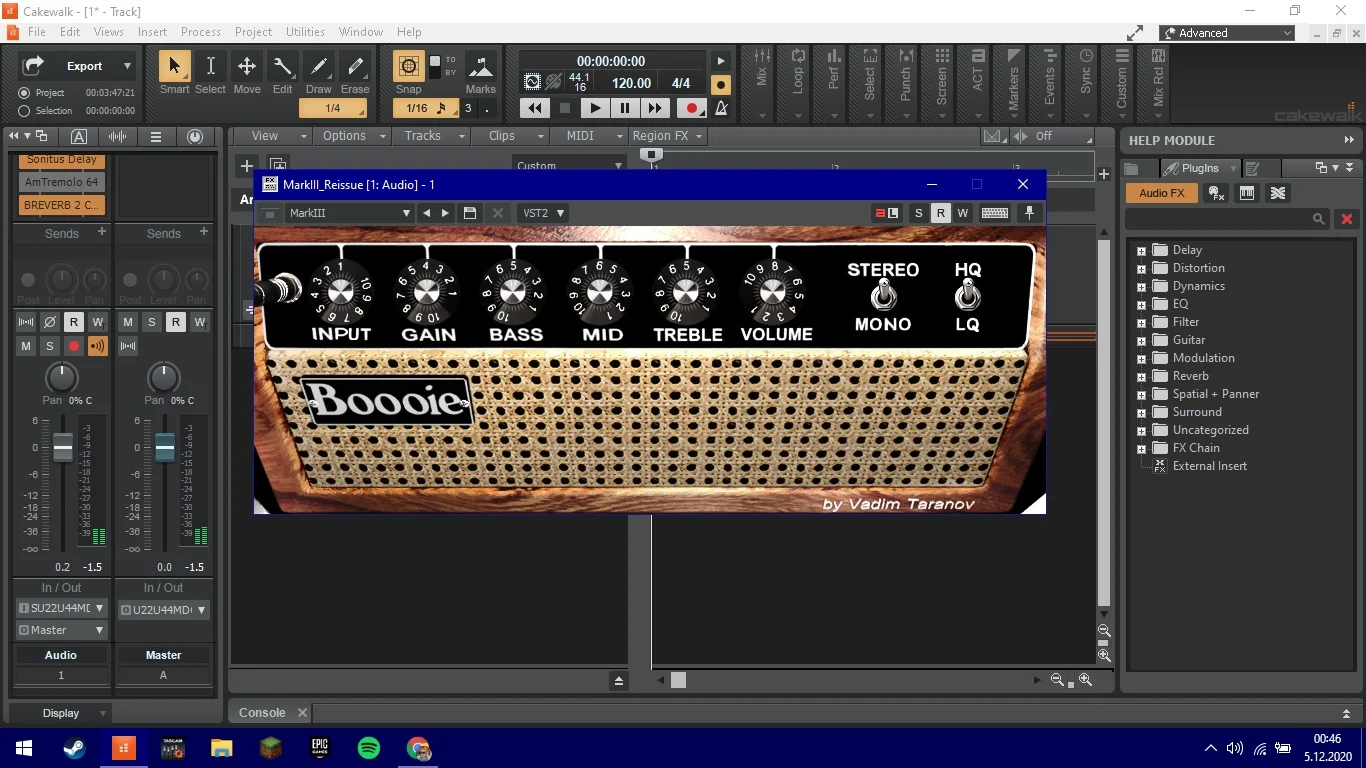This screenshot has width=1366, height=768.
Task: Expand the Distortion plugin folder
Action: 1141,268
